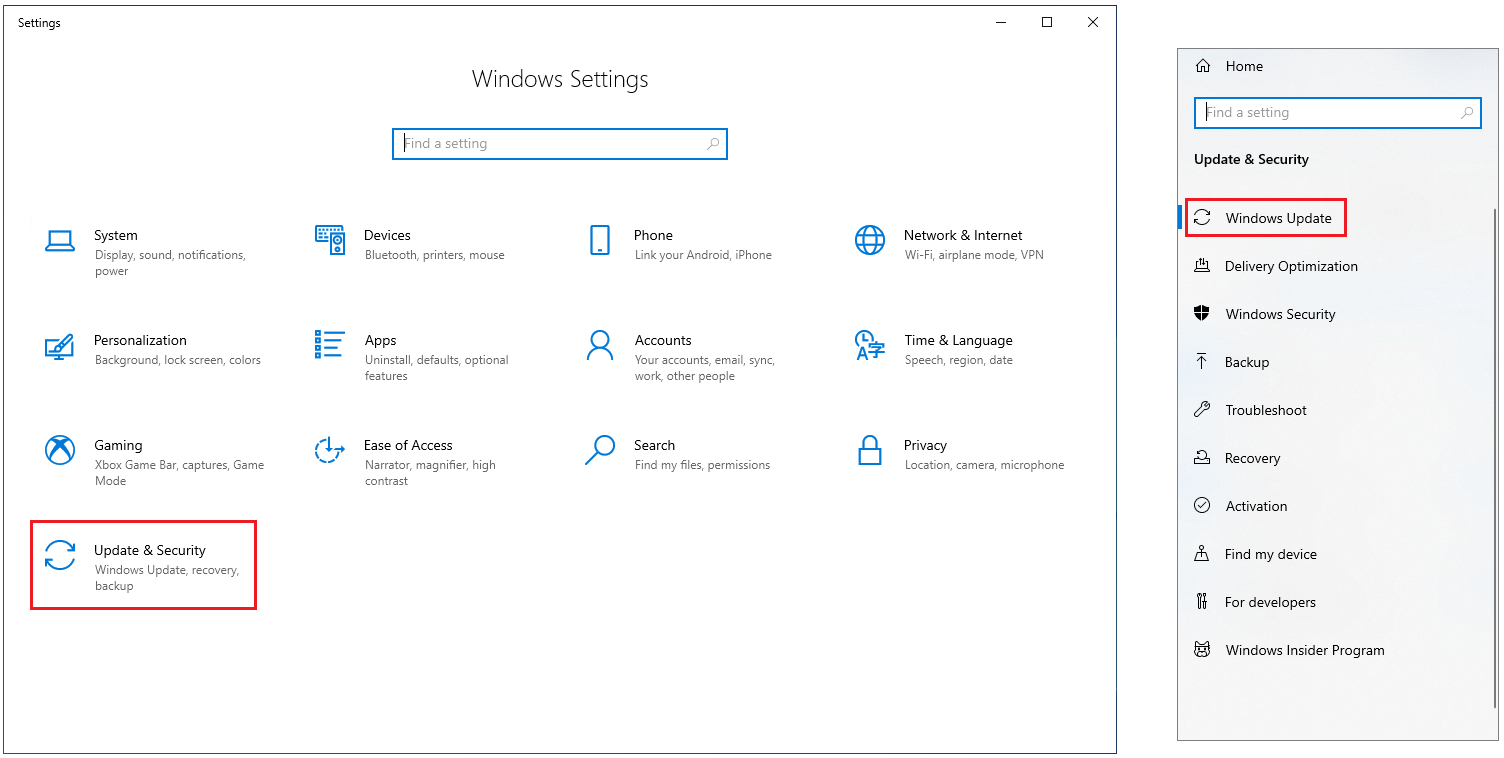Go to Windows Update in sidebar
Viewport: 1504px width, 758px height.
1279,218
